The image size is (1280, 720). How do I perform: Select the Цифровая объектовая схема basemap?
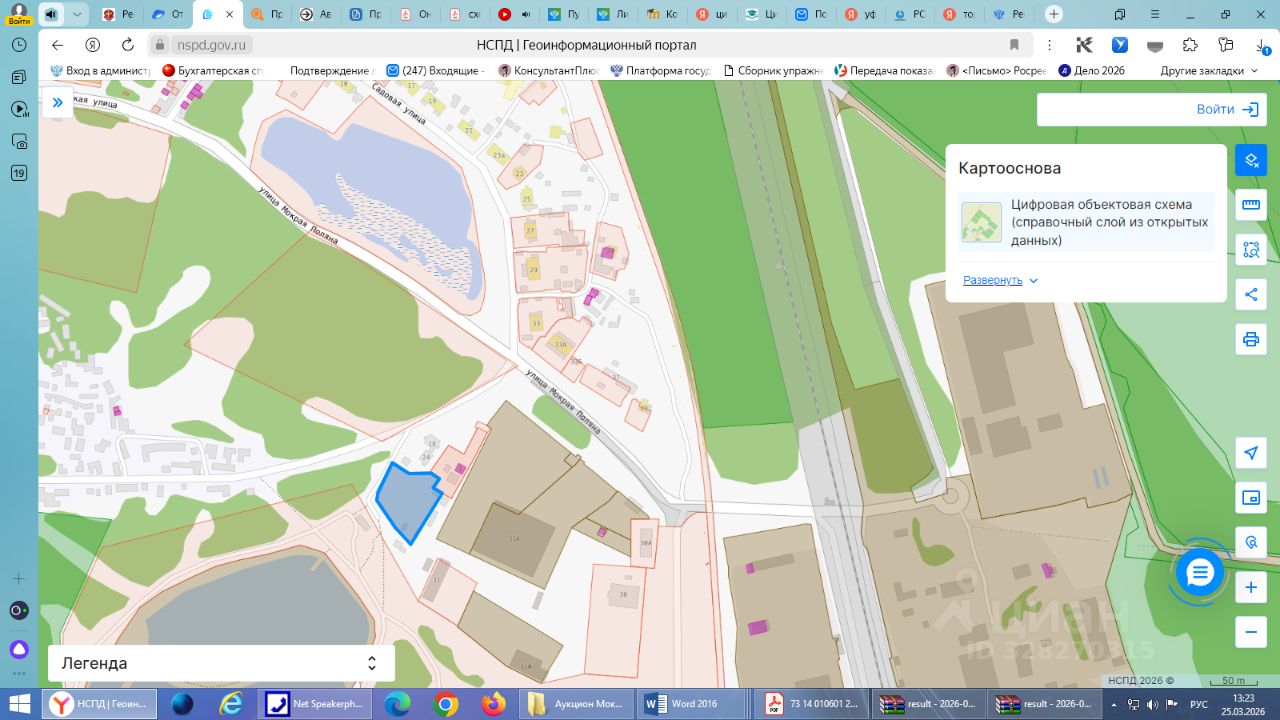click(x=1086, y=222)
